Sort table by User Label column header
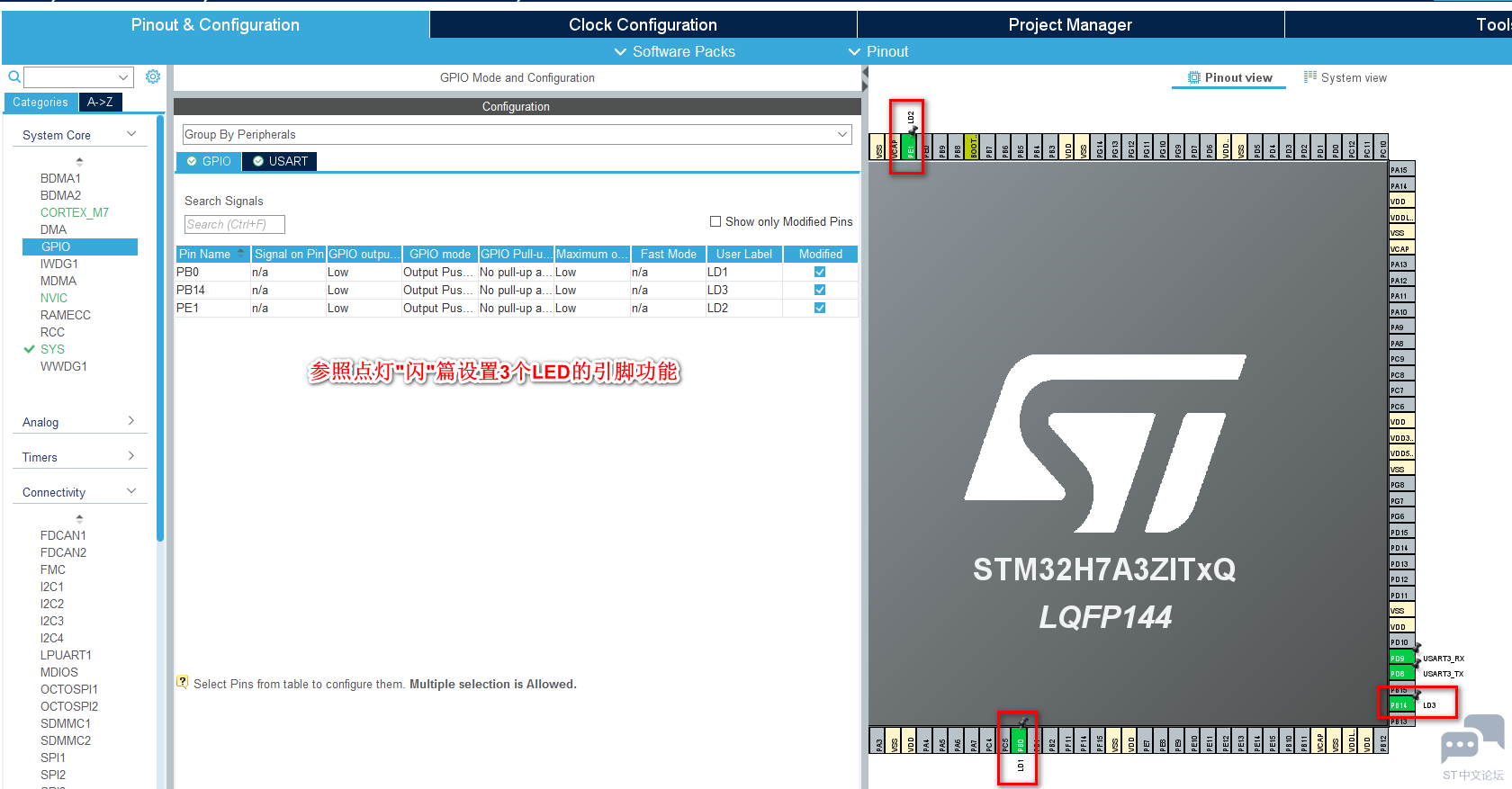 (744, 254)
